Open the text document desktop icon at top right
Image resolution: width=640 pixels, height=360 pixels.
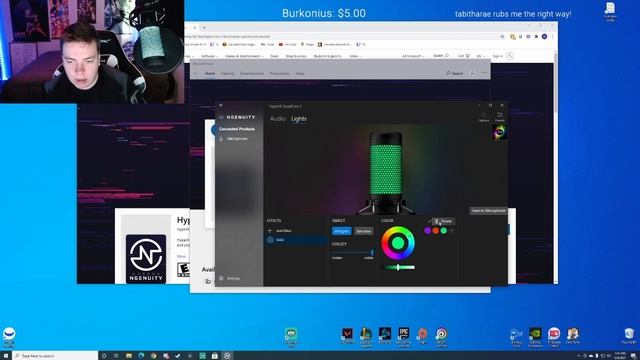click(x=610, y=11)
